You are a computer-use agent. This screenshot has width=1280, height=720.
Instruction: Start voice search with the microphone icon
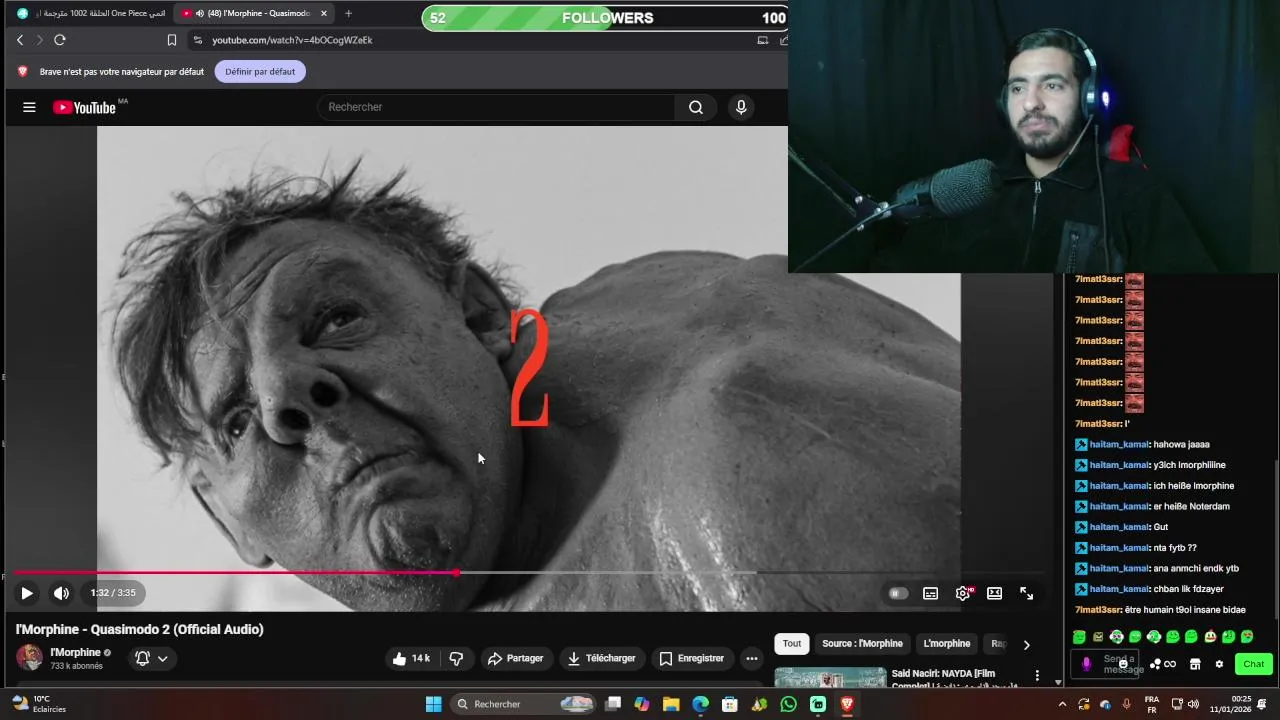pyautogui.click(x=741, y=107)
